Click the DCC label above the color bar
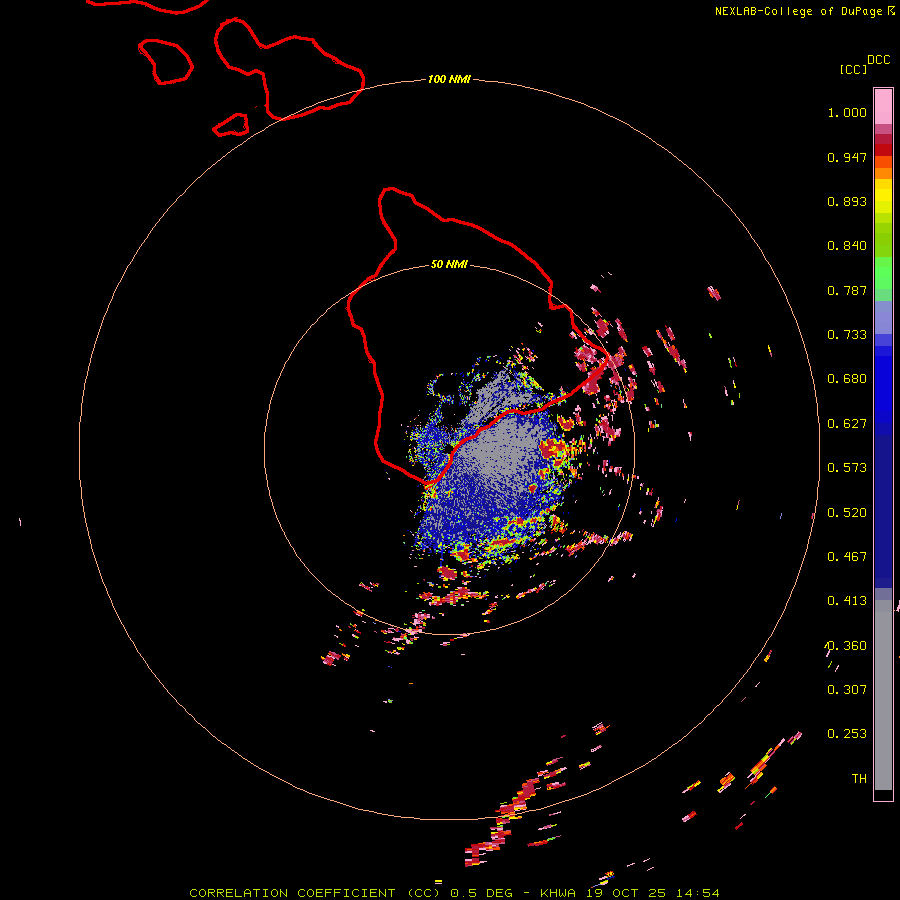 [878, 60]
